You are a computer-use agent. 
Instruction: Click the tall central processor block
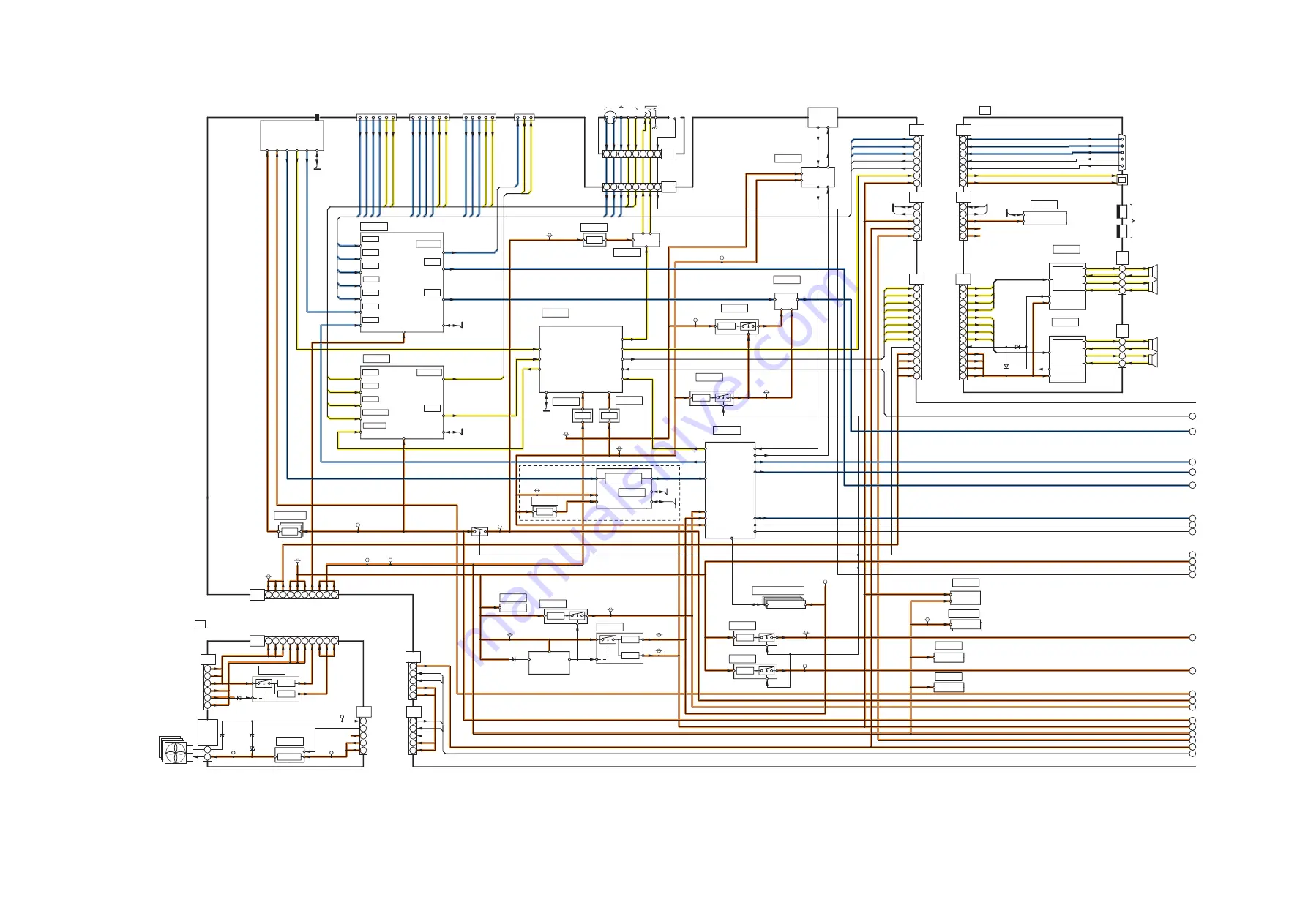click(730, 490)
